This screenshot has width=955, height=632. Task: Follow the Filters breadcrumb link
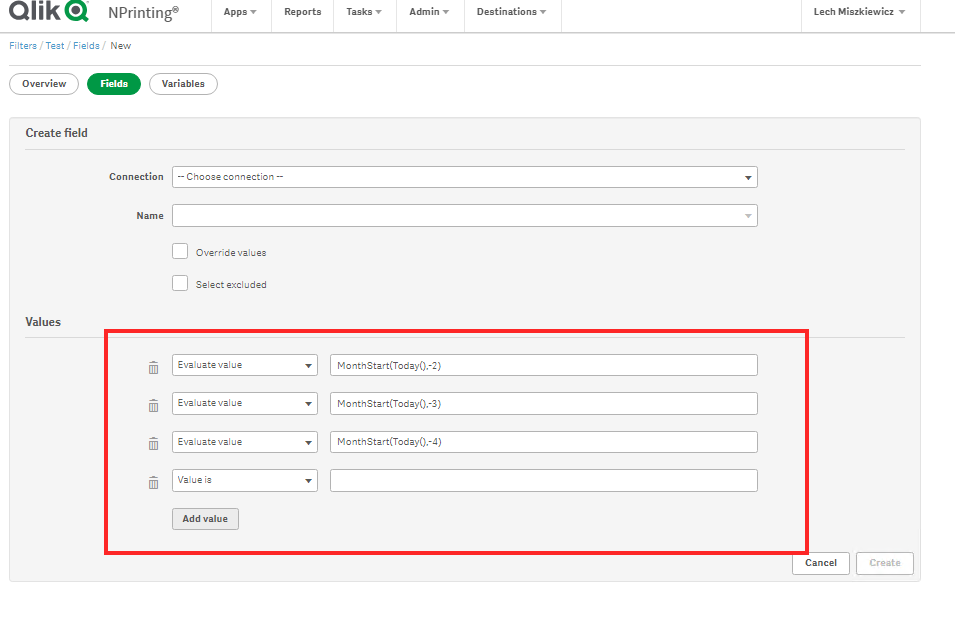(x=23, y=46)
